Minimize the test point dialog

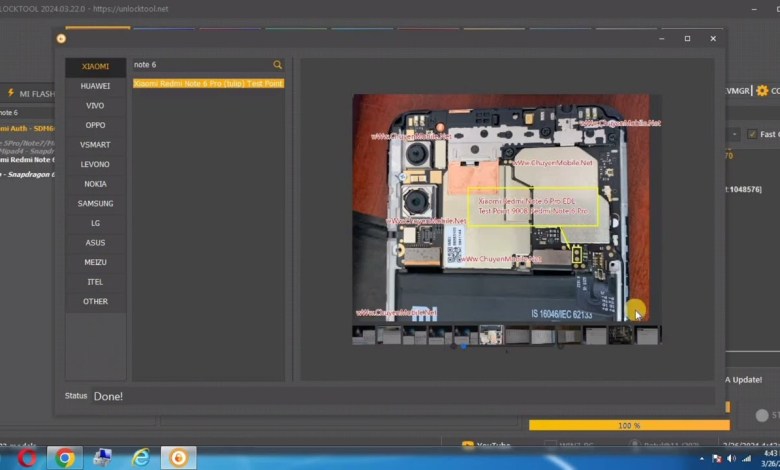[662, 38]
